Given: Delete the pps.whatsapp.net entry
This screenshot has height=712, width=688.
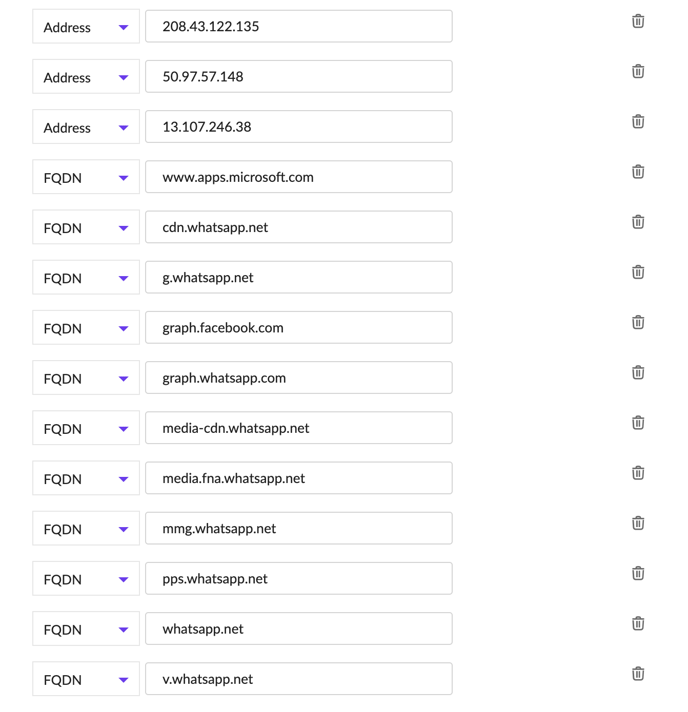Looking at the screenshot, I should (637, 573).
